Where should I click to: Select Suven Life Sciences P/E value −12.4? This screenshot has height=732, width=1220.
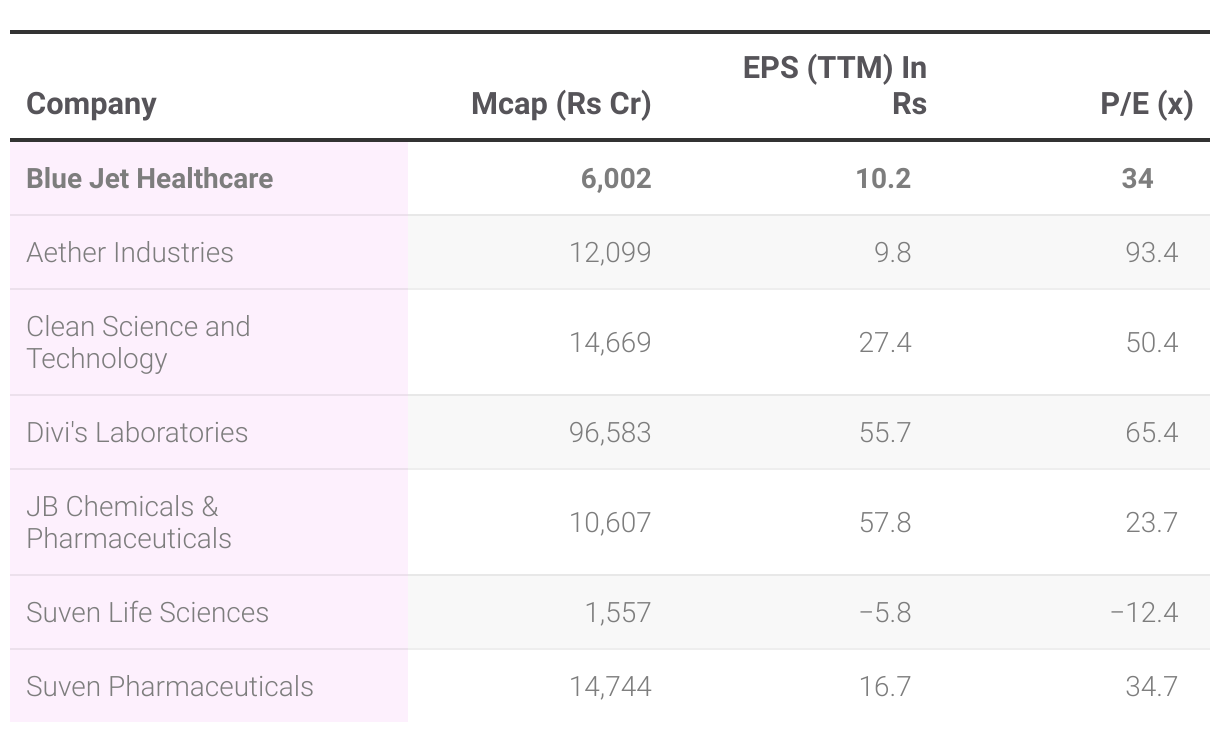(x=1144, y=612)
